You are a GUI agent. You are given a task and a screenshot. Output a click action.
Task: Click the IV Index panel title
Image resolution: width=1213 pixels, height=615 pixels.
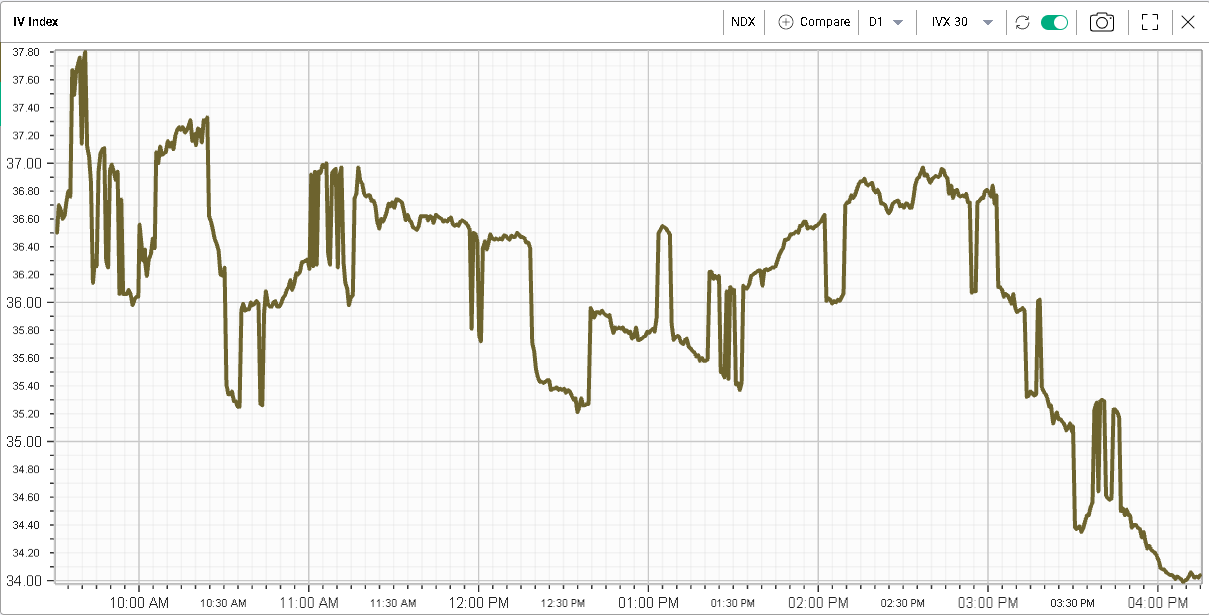click(x=35, y=22)
